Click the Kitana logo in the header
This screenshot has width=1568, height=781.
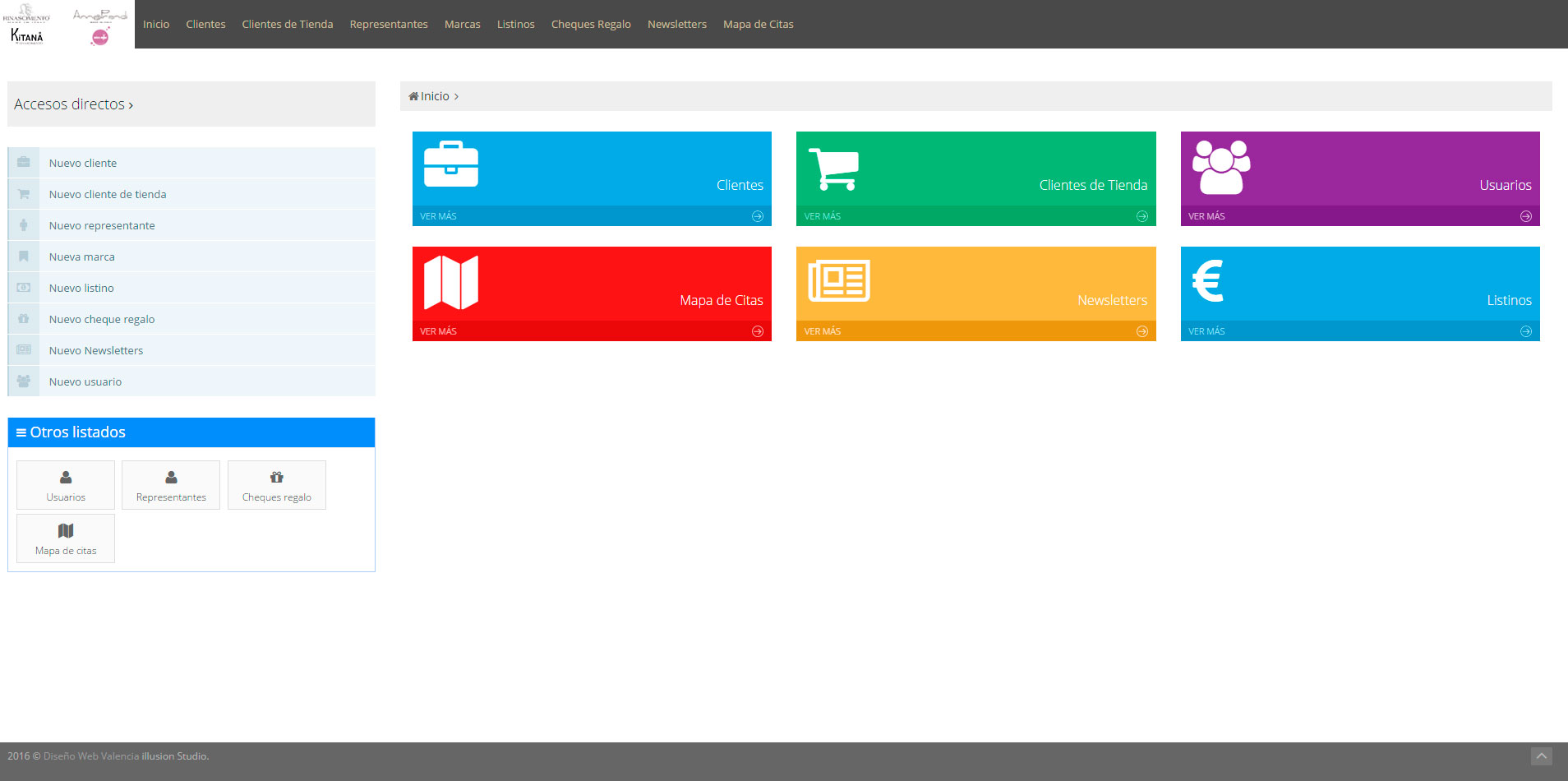[x=27, y=35]
